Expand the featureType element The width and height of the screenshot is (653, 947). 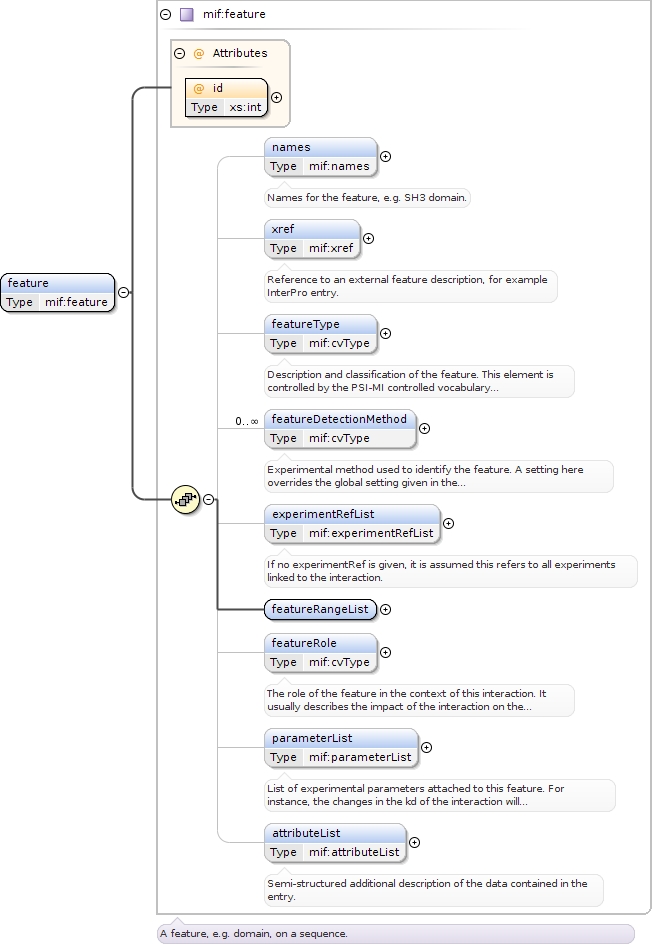385,334
